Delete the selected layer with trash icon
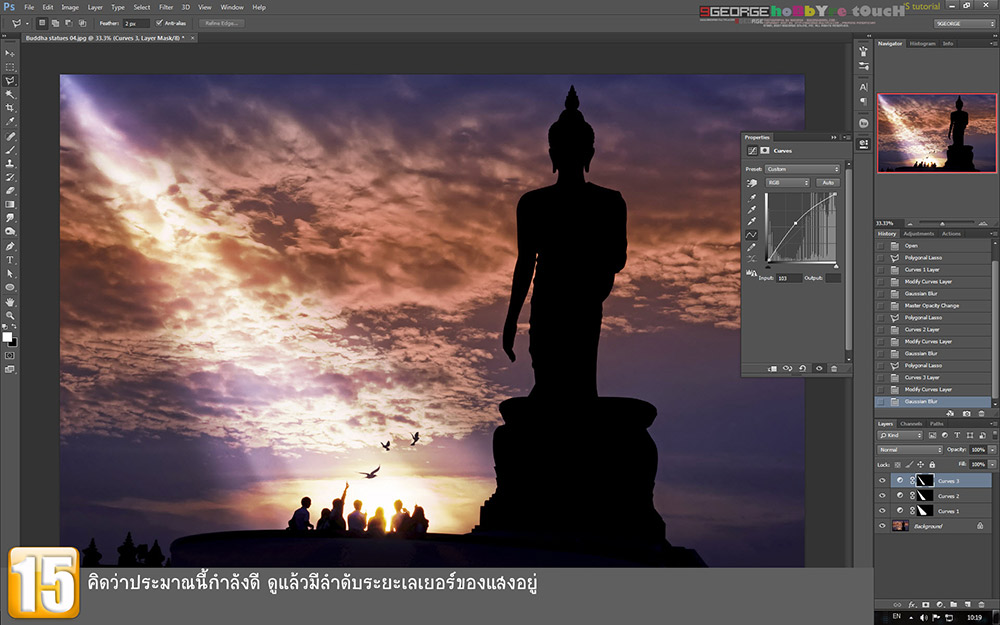 click(982, 605)
